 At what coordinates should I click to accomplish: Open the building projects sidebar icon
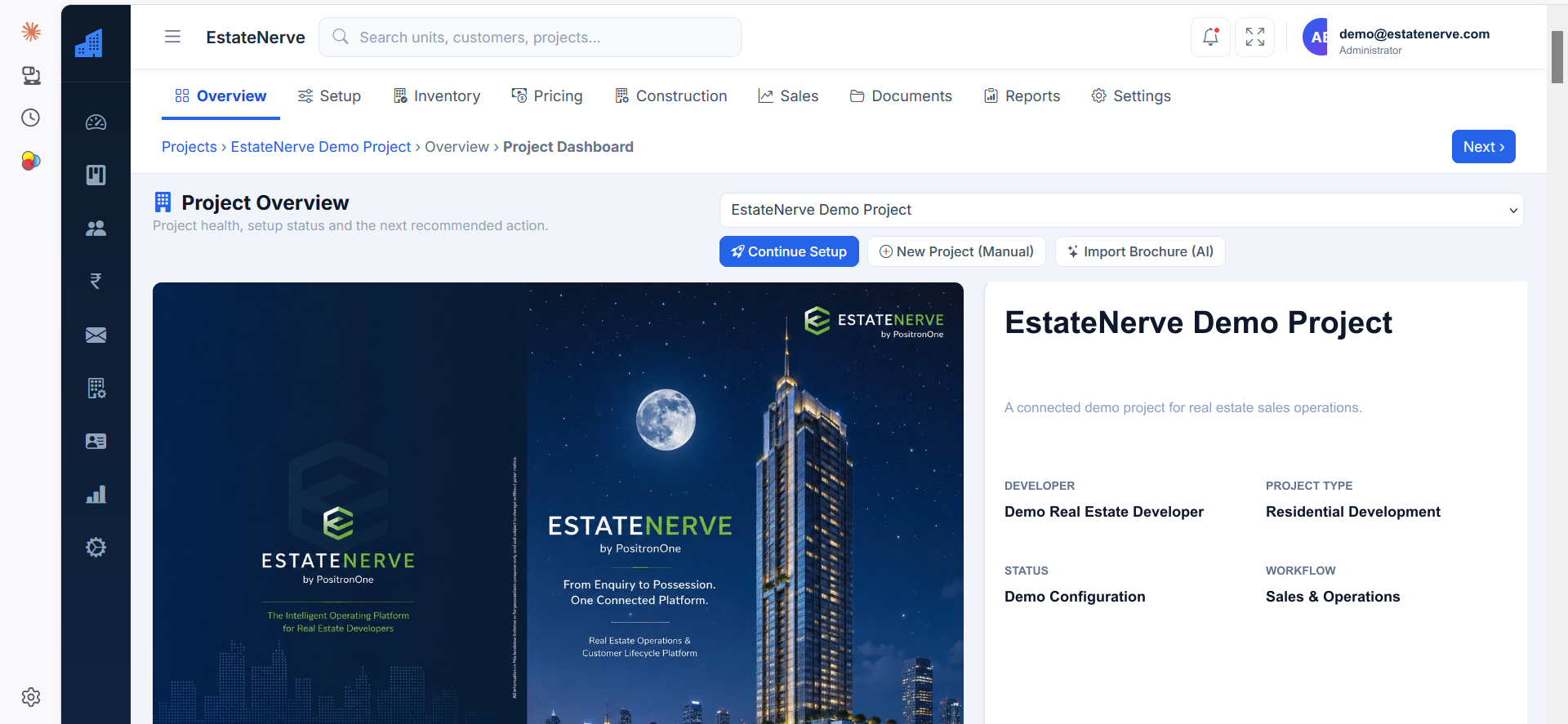(96, 388)
